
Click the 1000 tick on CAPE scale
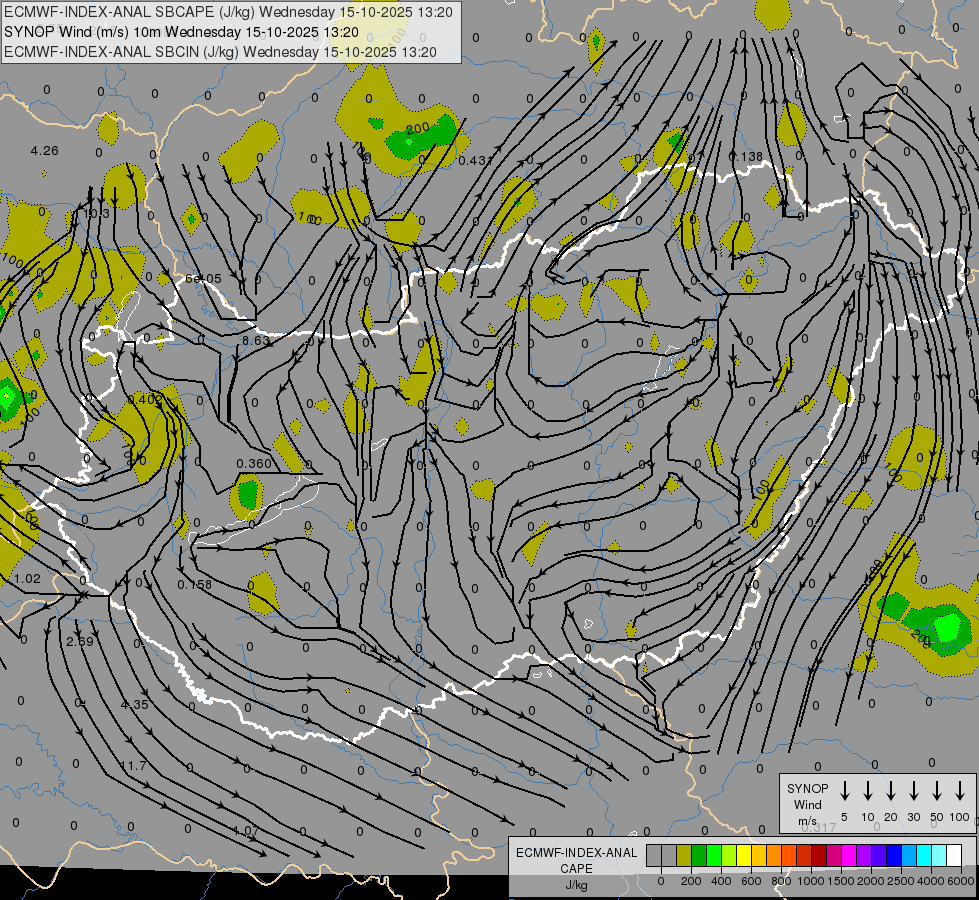[x=811, y=881]
